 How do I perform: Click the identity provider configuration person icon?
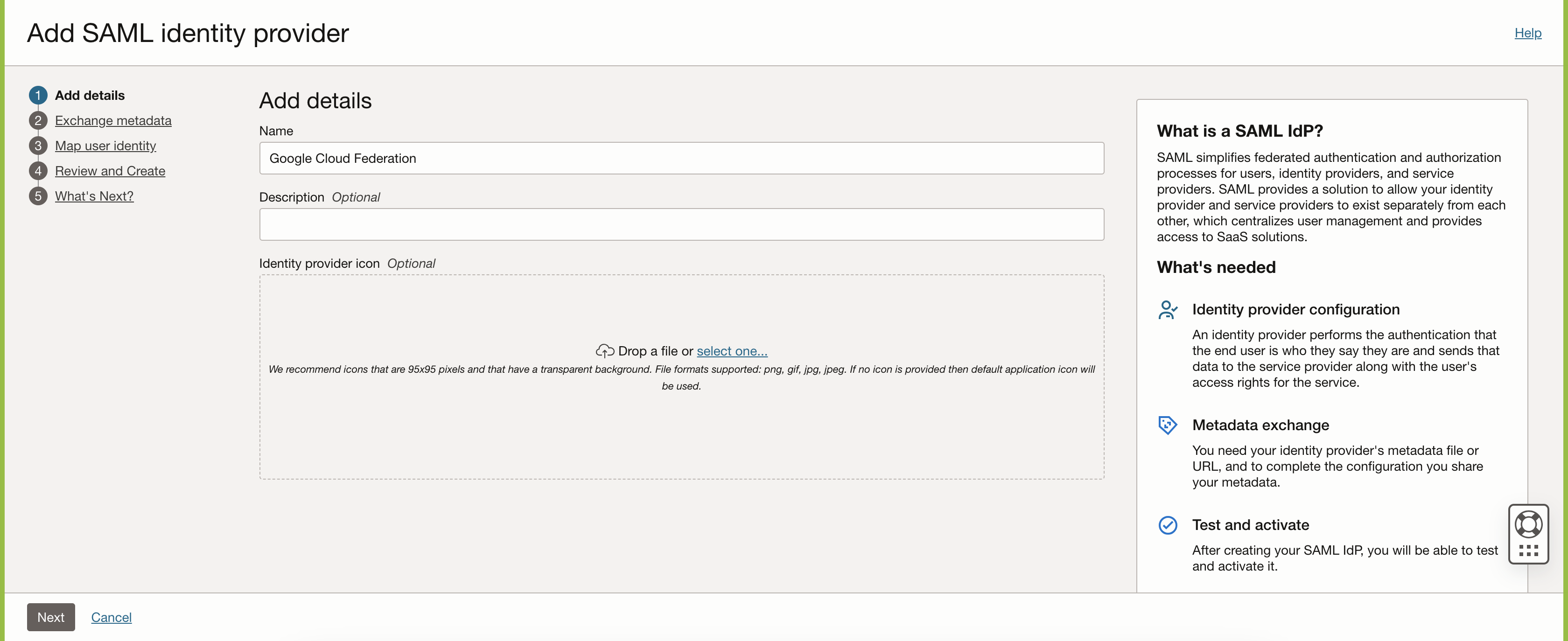pyautogui.click(x=1168, y=309)
